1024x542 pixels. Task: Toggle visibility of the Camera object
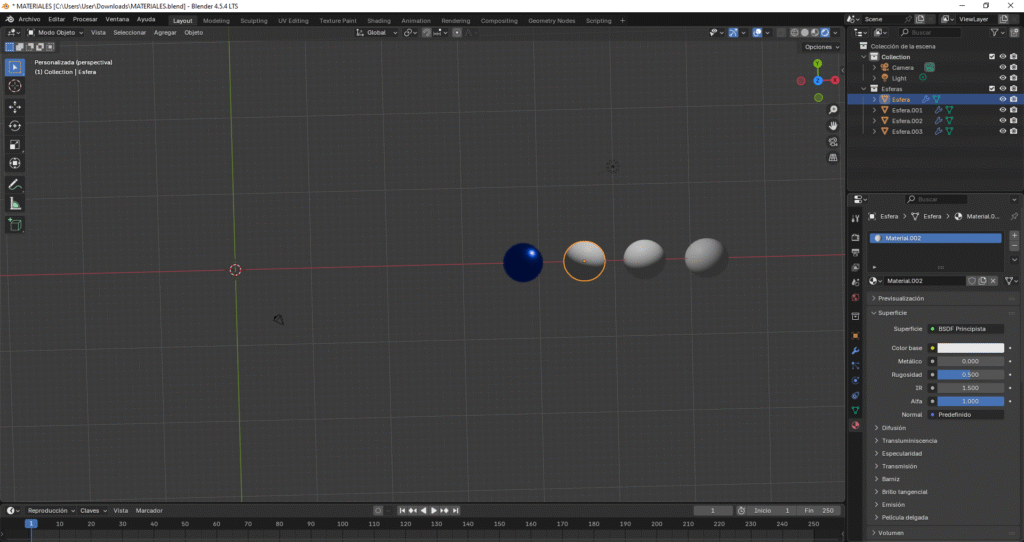coord(1002,67)
